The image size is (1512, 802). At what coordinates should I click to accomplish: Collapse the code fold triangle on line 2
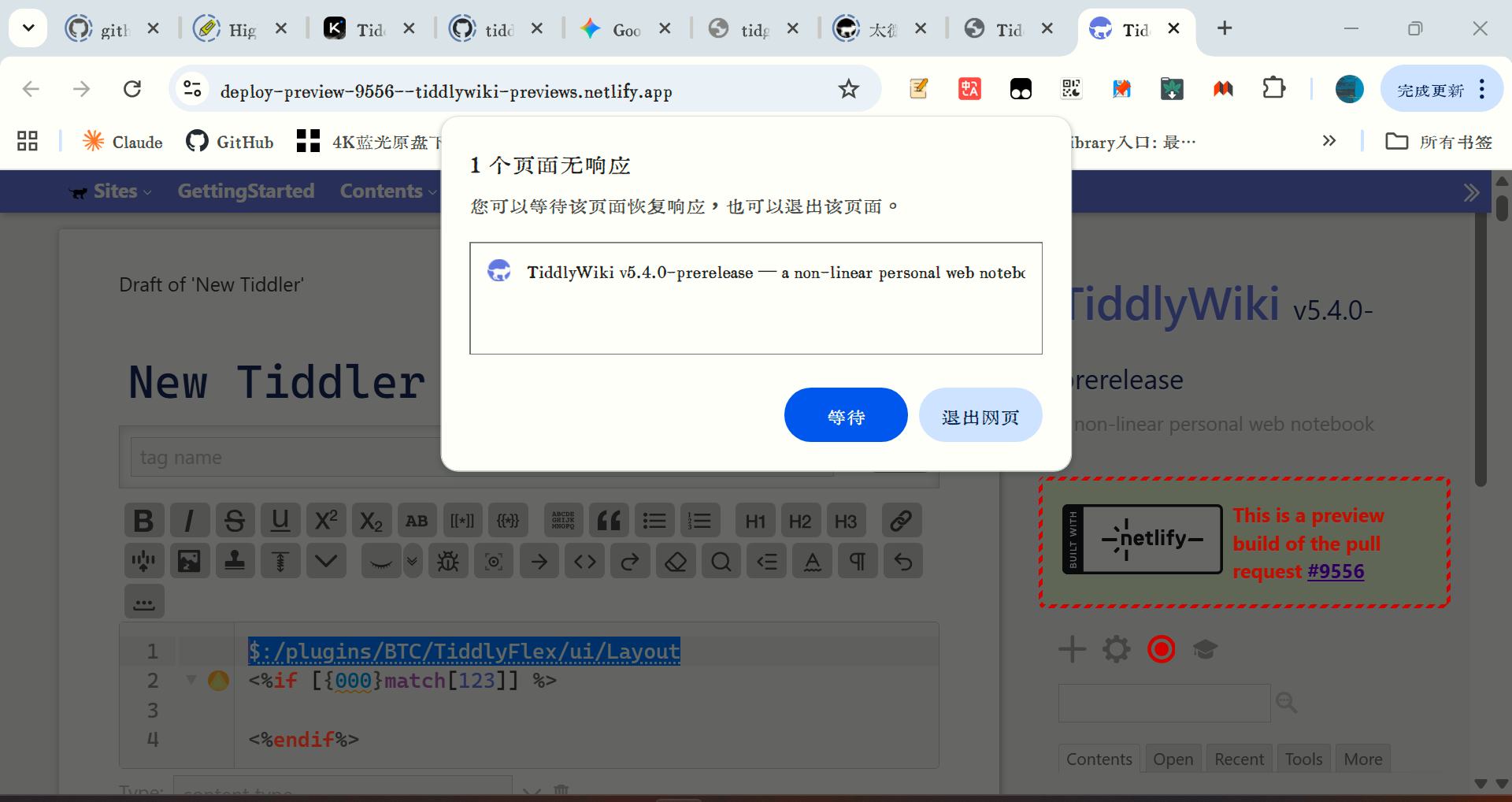(x=191, y=680)
